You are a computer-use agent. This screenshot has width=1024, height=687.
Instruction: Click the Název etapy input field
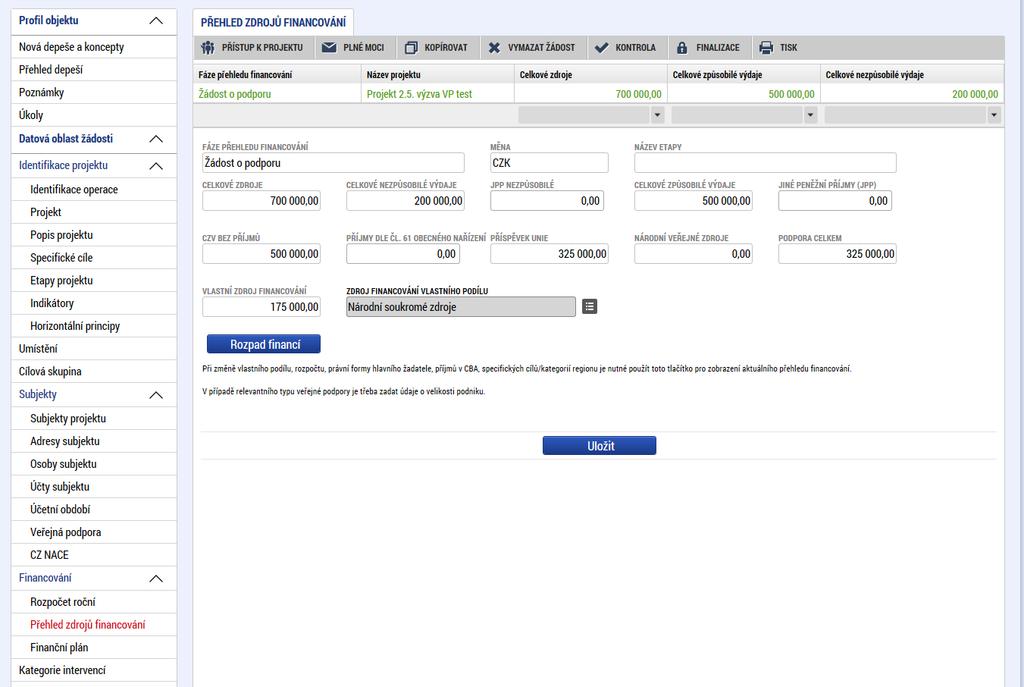(765, 163)
